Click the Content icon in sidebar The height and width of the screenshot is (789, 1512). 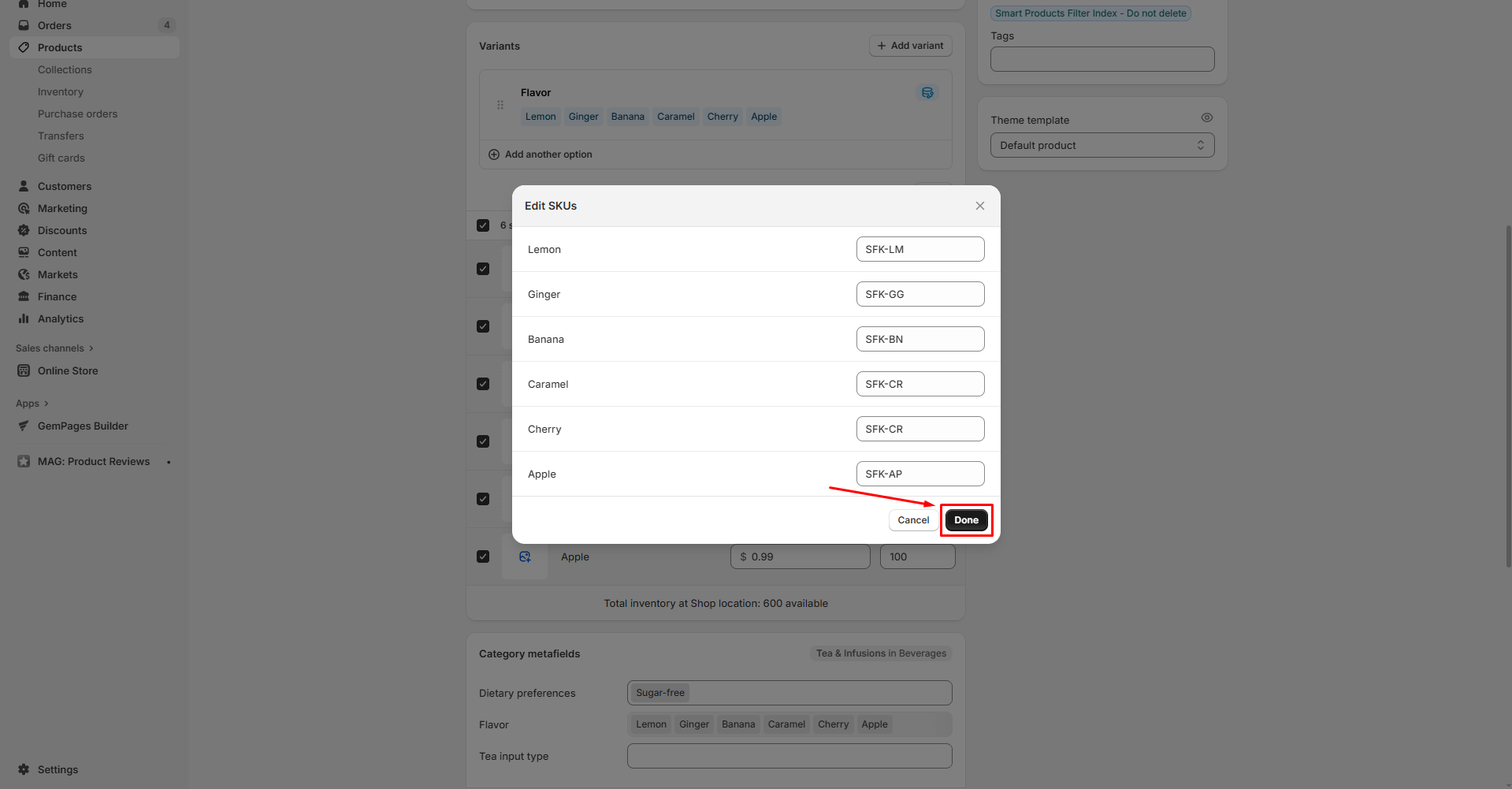[24, 252]
